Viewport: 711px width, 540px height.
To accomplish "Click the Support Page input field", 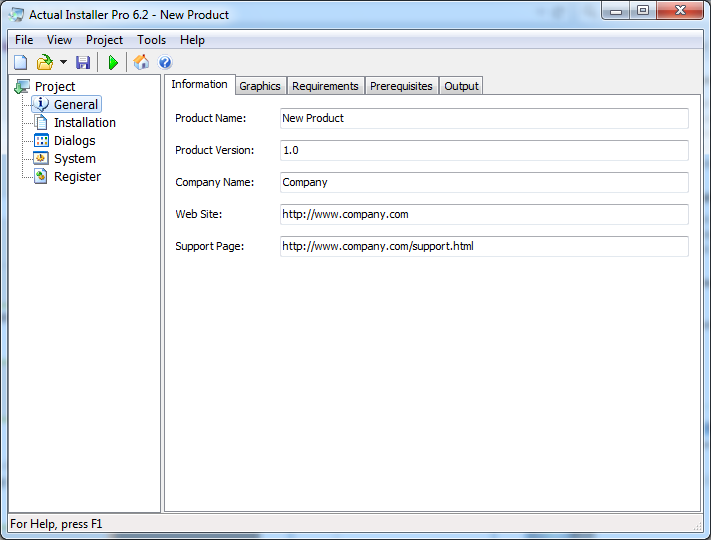I will pos(484,246).
